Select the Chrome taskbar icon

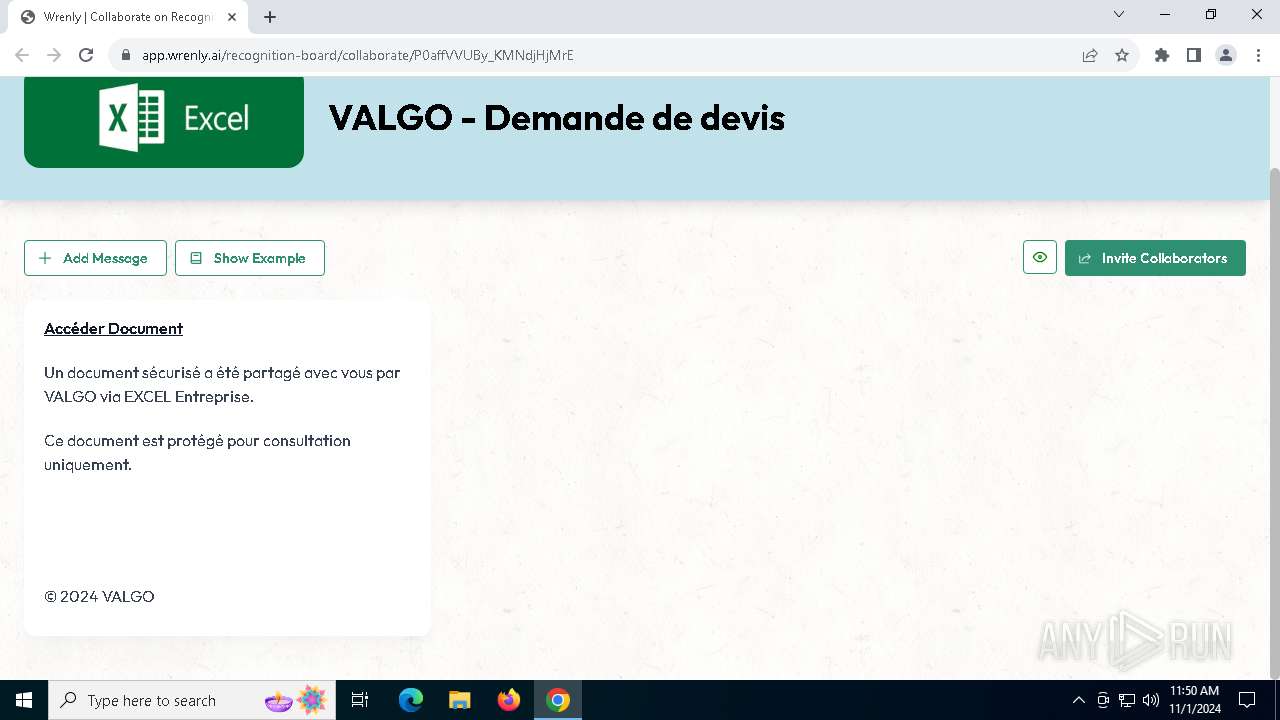(x=558, y=700)
